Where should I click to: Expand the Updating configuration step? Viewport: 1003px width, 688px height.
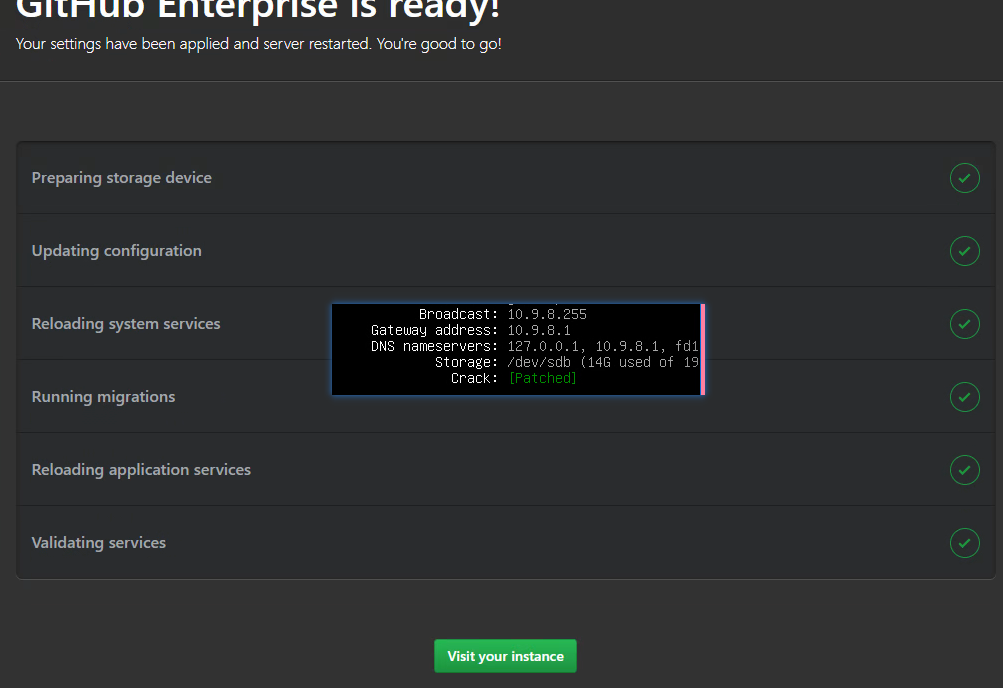point(116,250)
